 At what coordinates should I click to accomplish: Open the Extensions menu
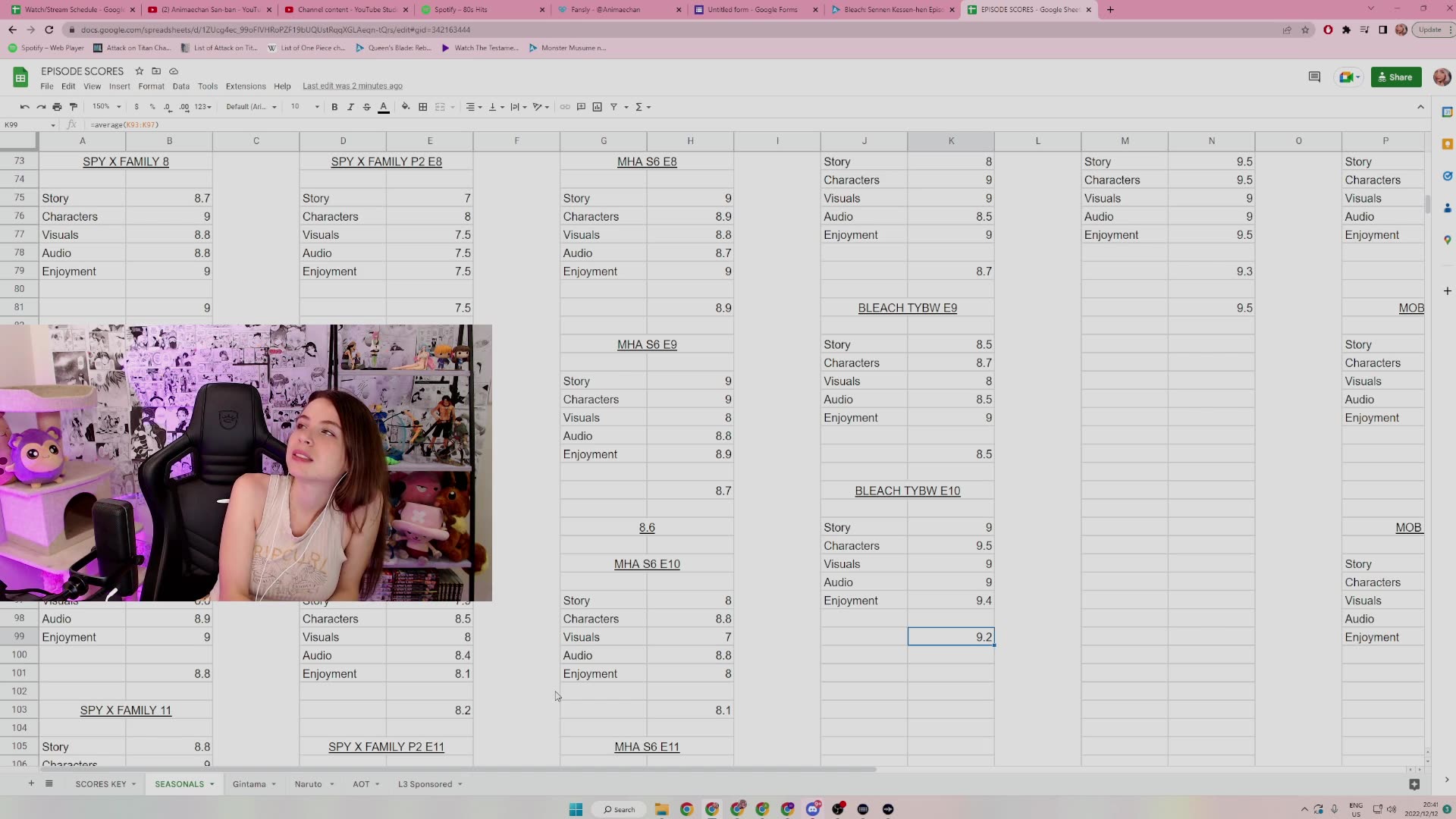[246, 86]
